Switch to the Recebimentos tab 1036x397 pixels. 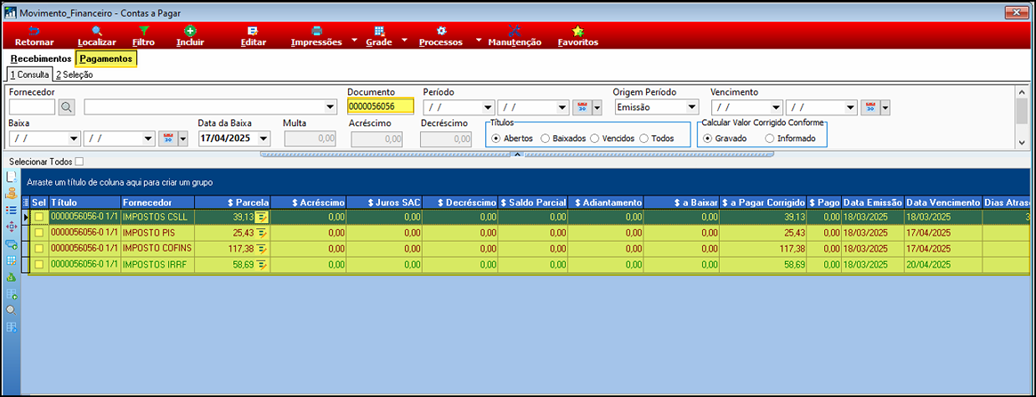tap(41, 59)
